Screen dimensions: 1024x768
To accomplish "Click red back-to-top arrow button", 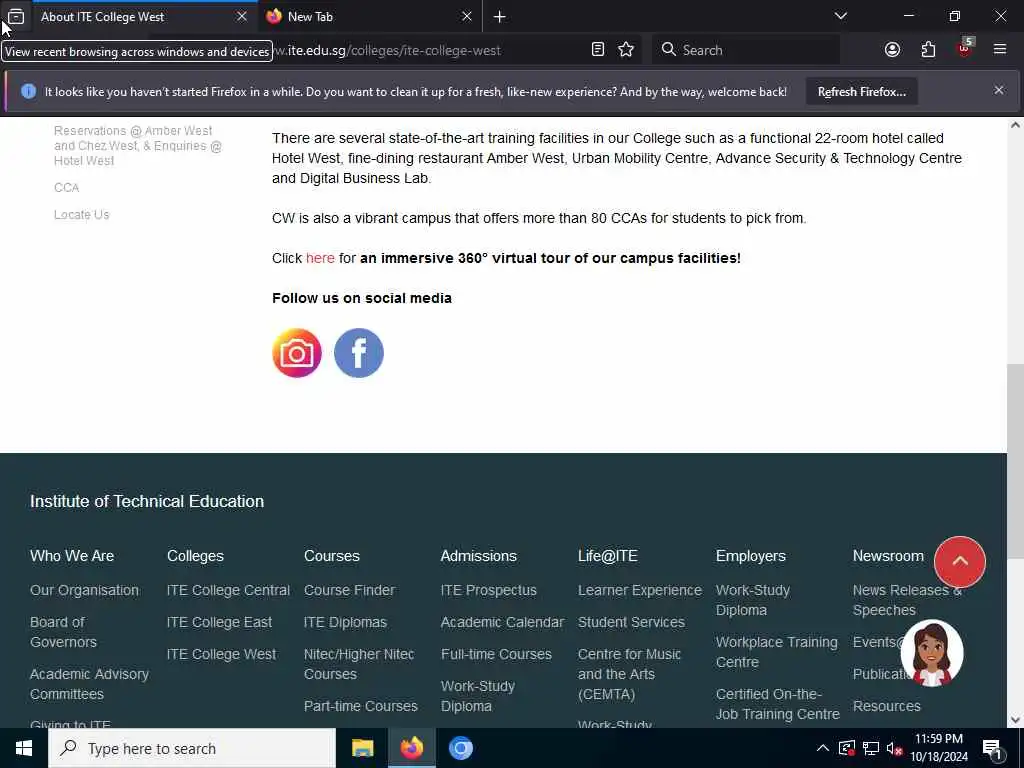I will 959,562.
